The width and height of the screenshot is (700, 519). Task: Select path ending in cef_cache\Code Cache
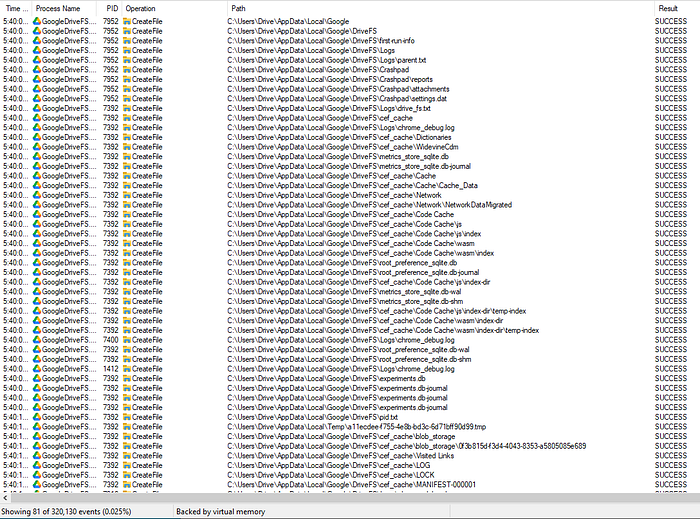pos(340,214)
